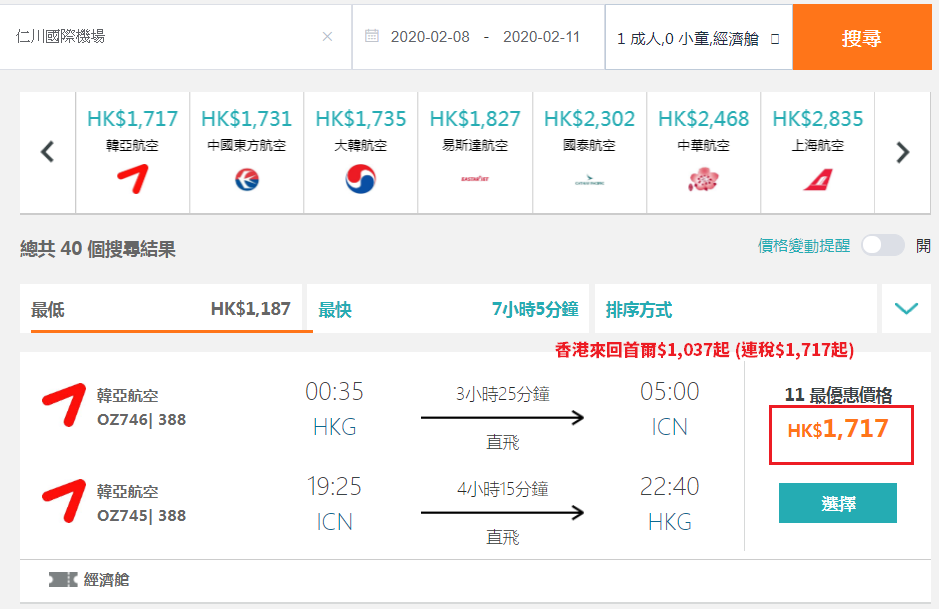Image resolution: width=939 pixels, height=609 pixels.
Task: Click the 選擇 button for the 韓亞航空 flight
Action: [x=838, y=503]
